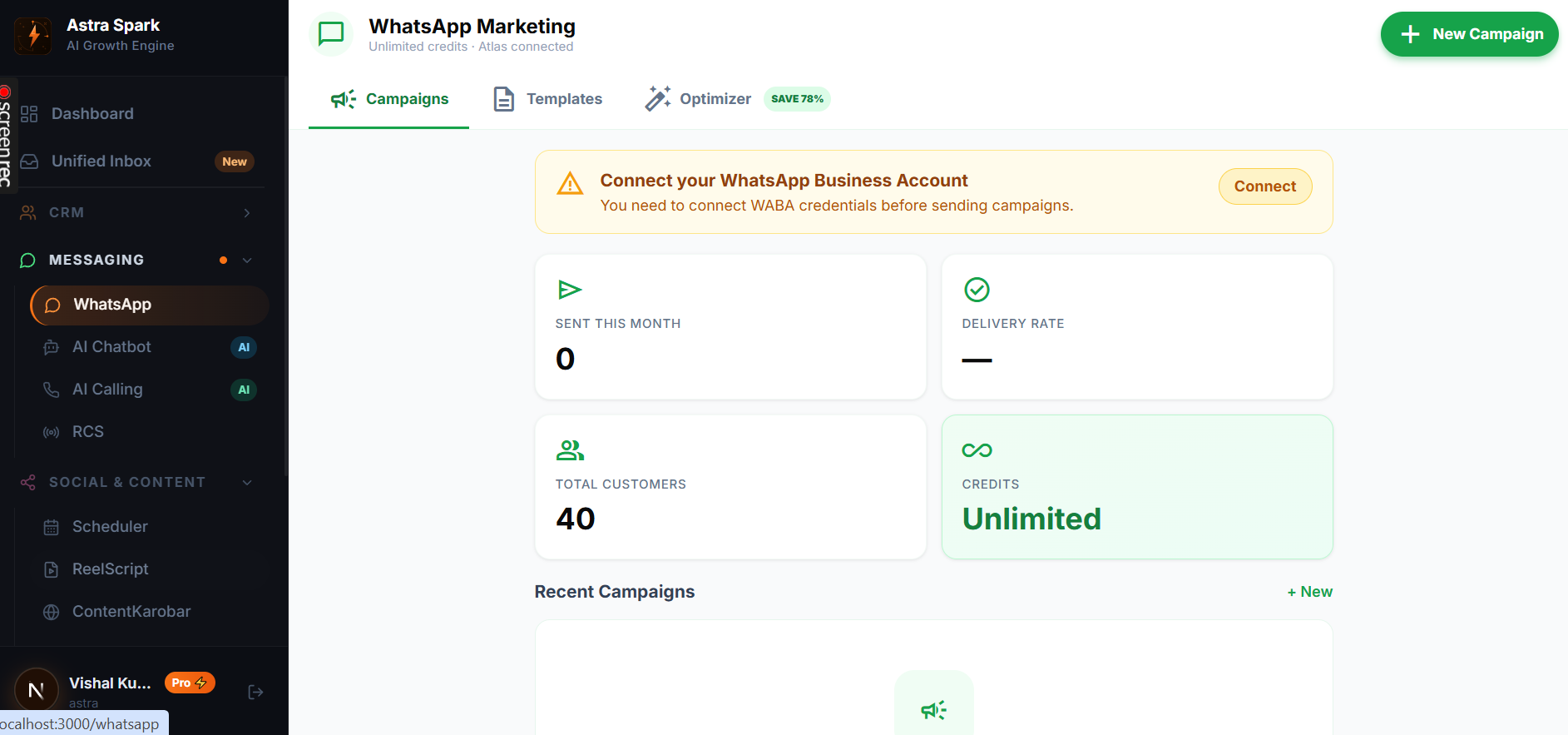Open AI Calling in the sidebar
This screenshot has width=1568, height=735.
tap(150, 390)
